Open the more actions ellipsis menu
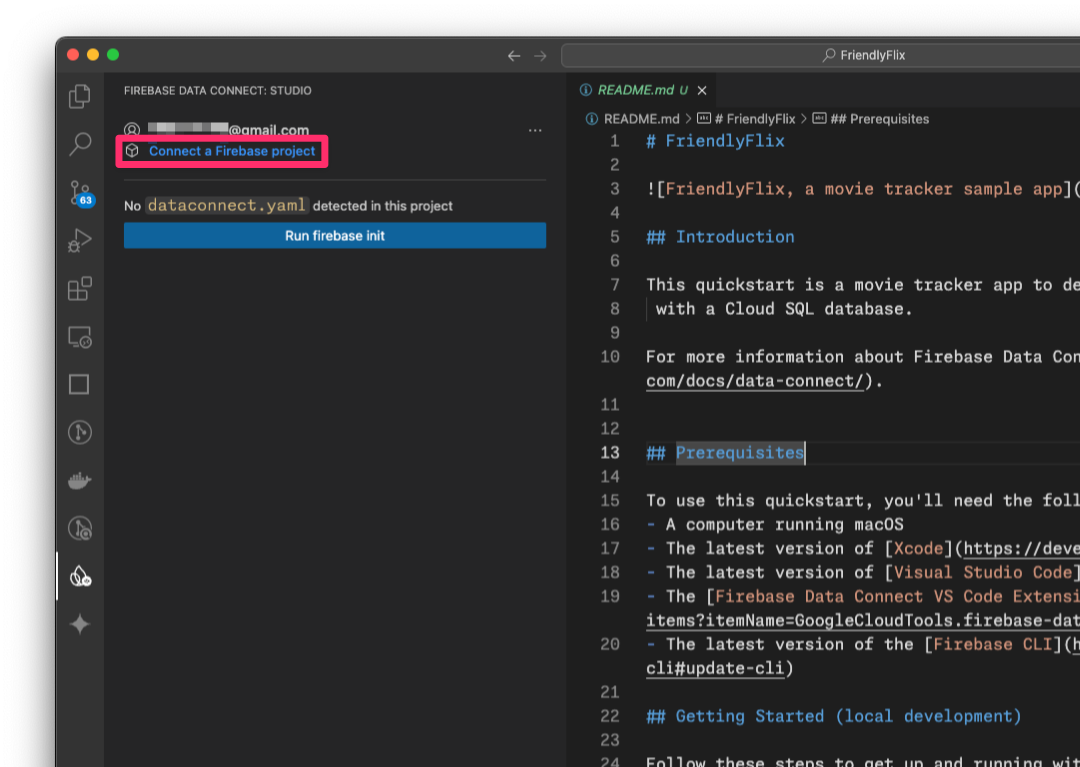 (535, 130)
